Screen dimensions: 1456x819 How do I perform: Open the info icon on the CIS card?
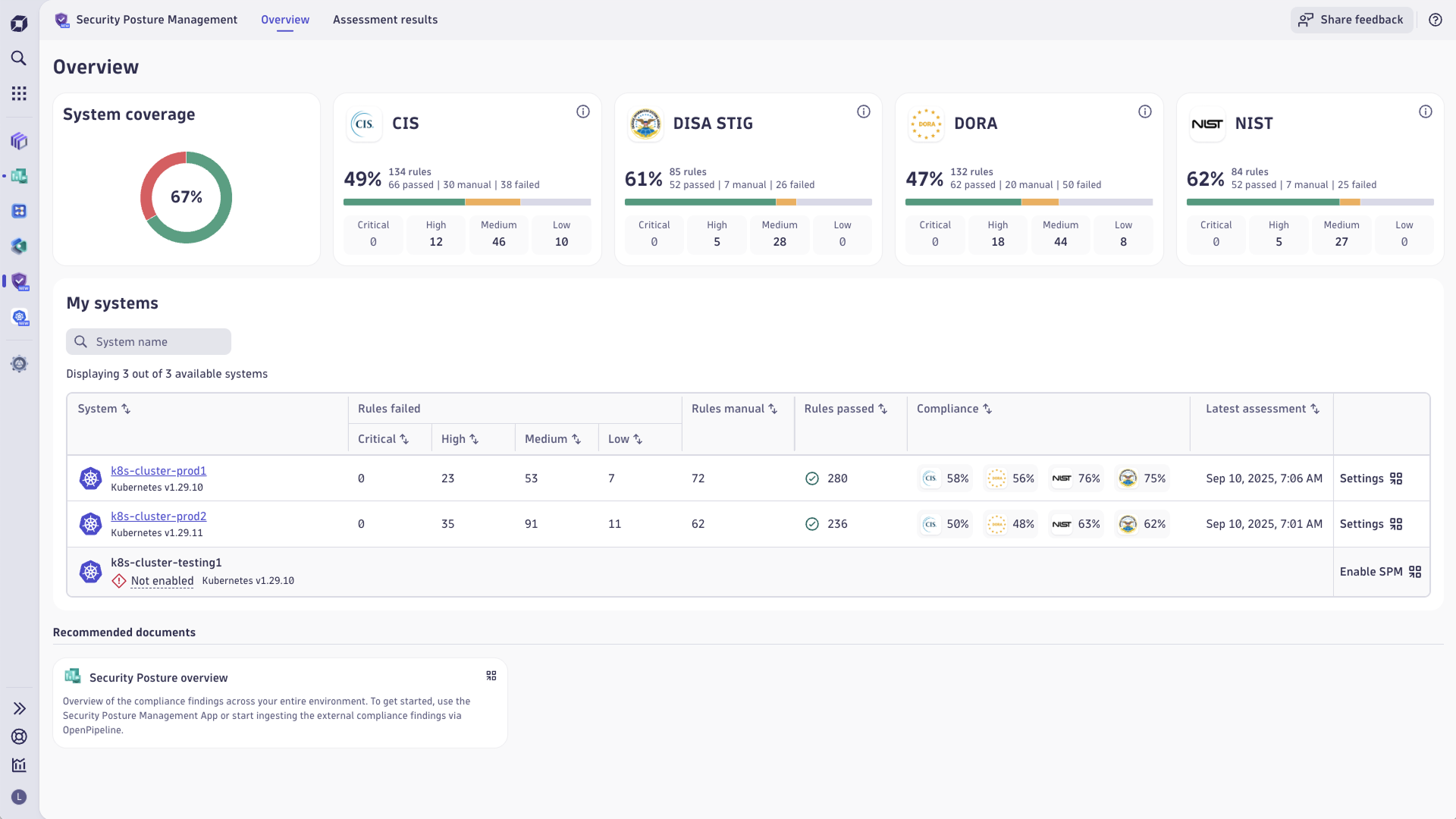click(x=583, y=111)
